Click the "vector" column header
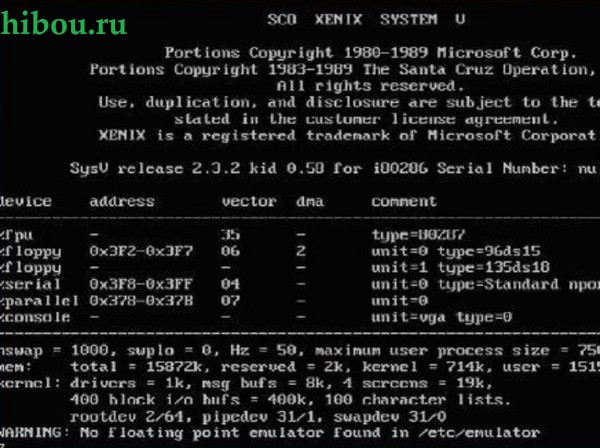 pos(249,201)
